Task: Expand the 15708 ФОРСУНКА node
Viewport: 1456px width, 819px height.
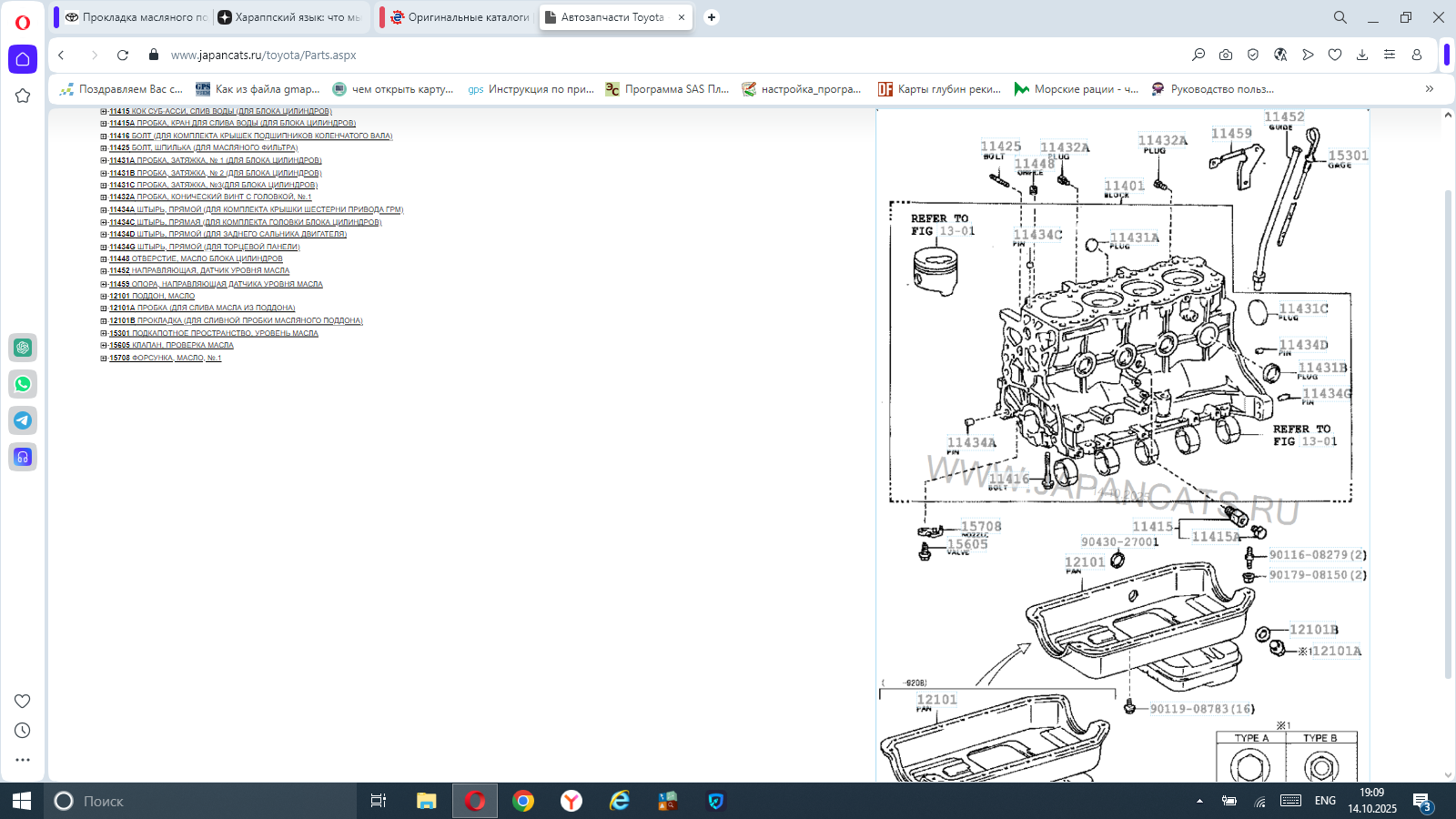Action: click(x=104, y=358)
